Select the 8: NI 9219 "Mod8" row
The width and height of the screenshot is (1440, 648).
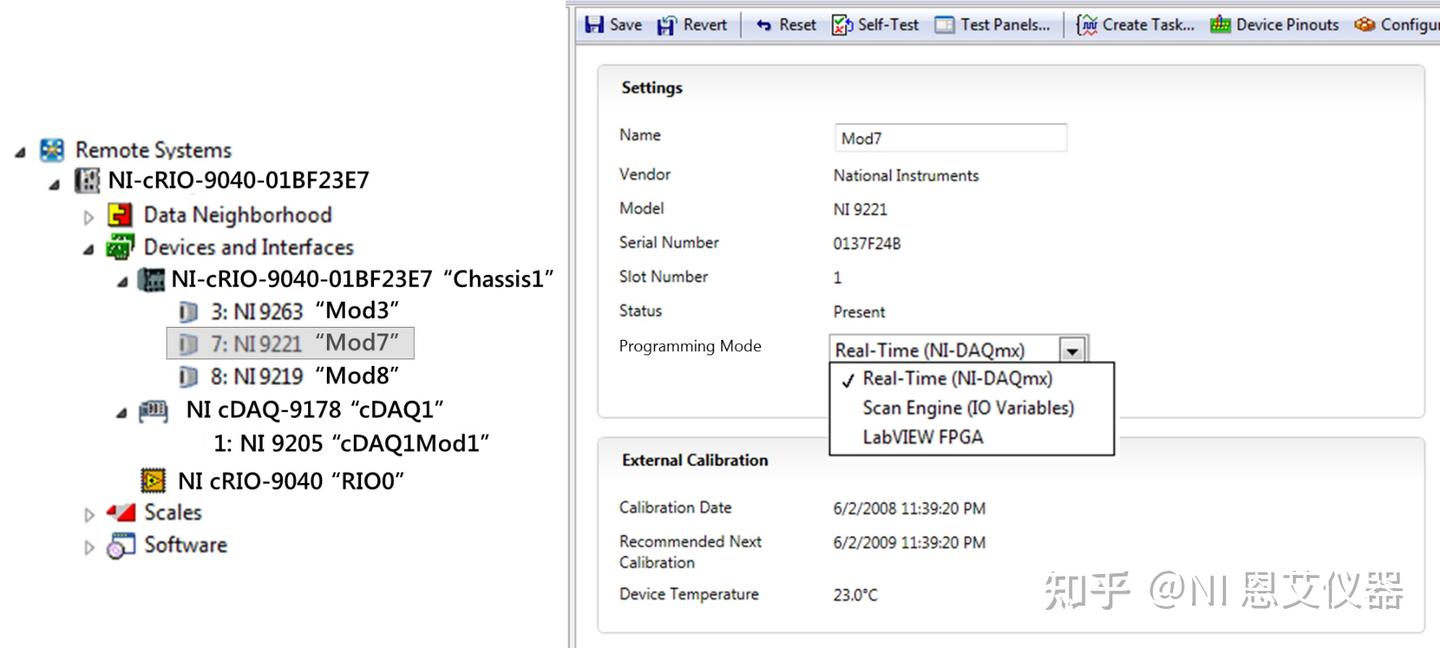click(x=290, y=377)
